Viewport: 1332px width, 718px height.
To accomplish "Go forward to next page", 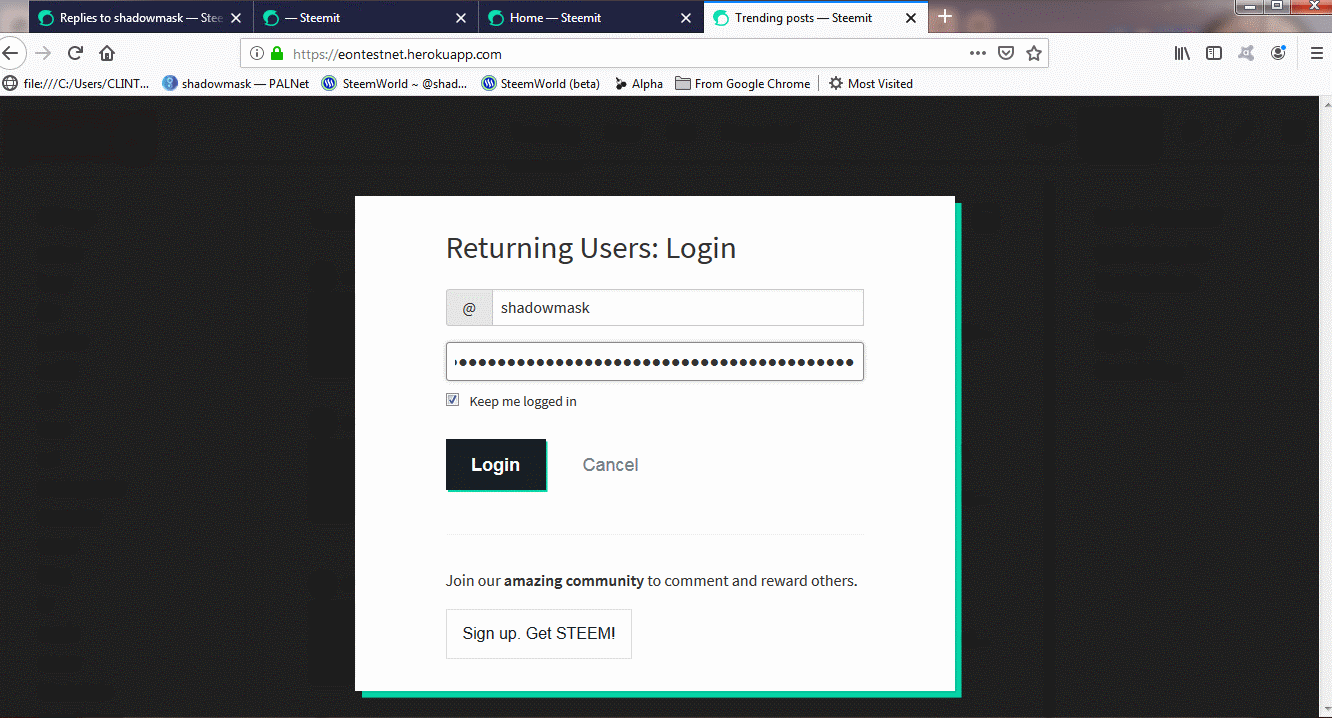I will 43,54.
